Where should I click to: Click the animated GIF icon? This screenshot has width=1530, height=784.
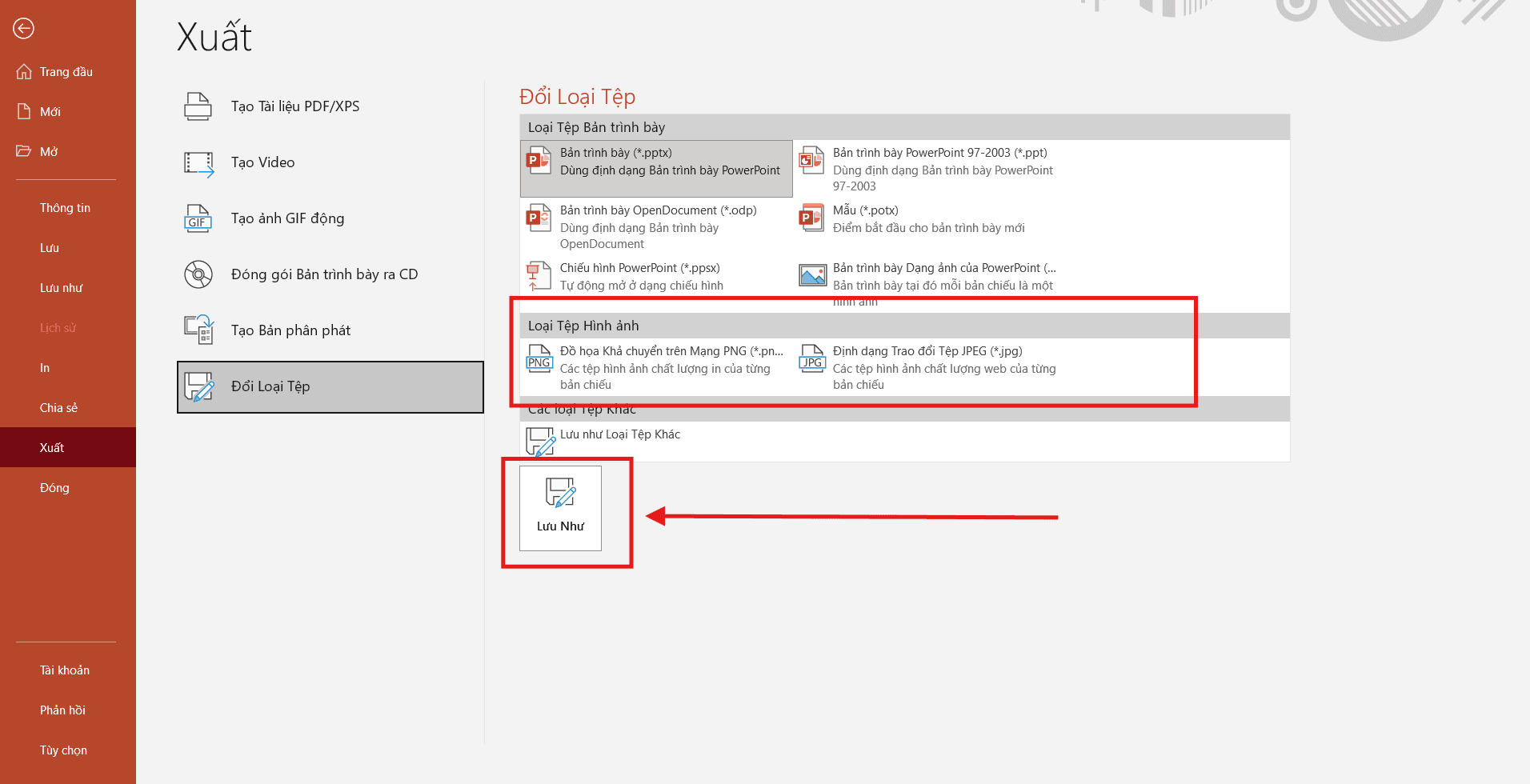point(198,218)
